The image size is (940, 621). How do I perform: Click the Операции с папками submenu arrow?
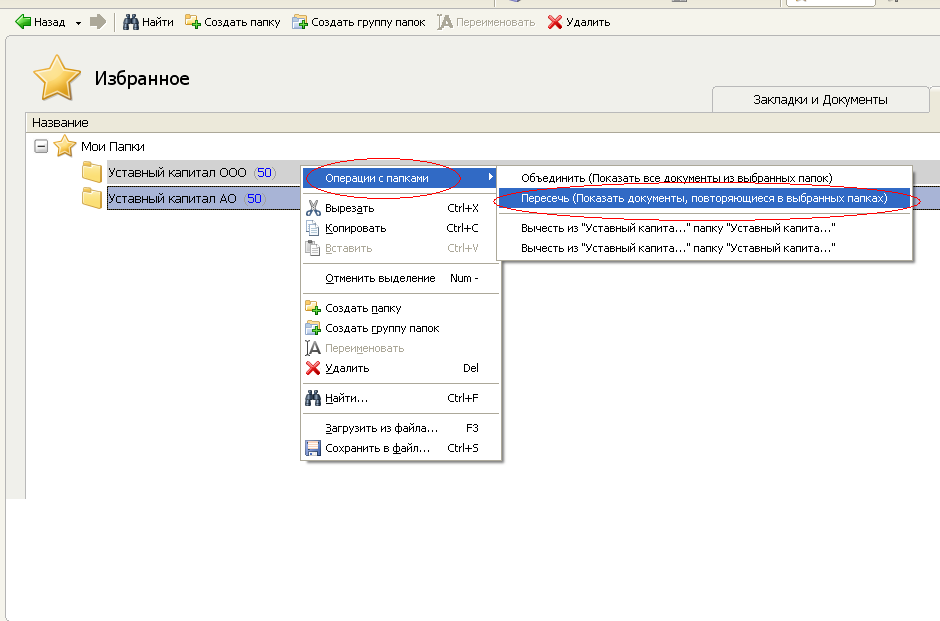pos(490,177)
